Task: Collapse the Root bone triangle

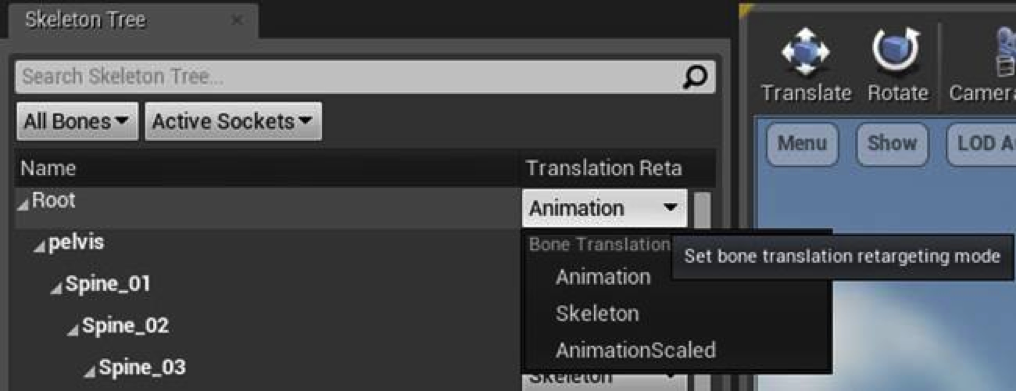Action: pos(23,206)
